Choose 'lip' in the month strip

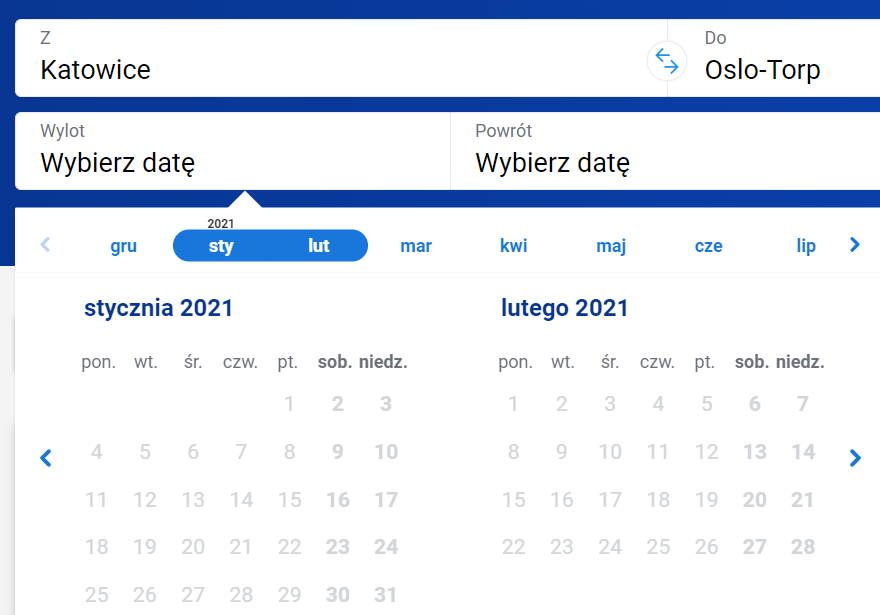point(806,246)
